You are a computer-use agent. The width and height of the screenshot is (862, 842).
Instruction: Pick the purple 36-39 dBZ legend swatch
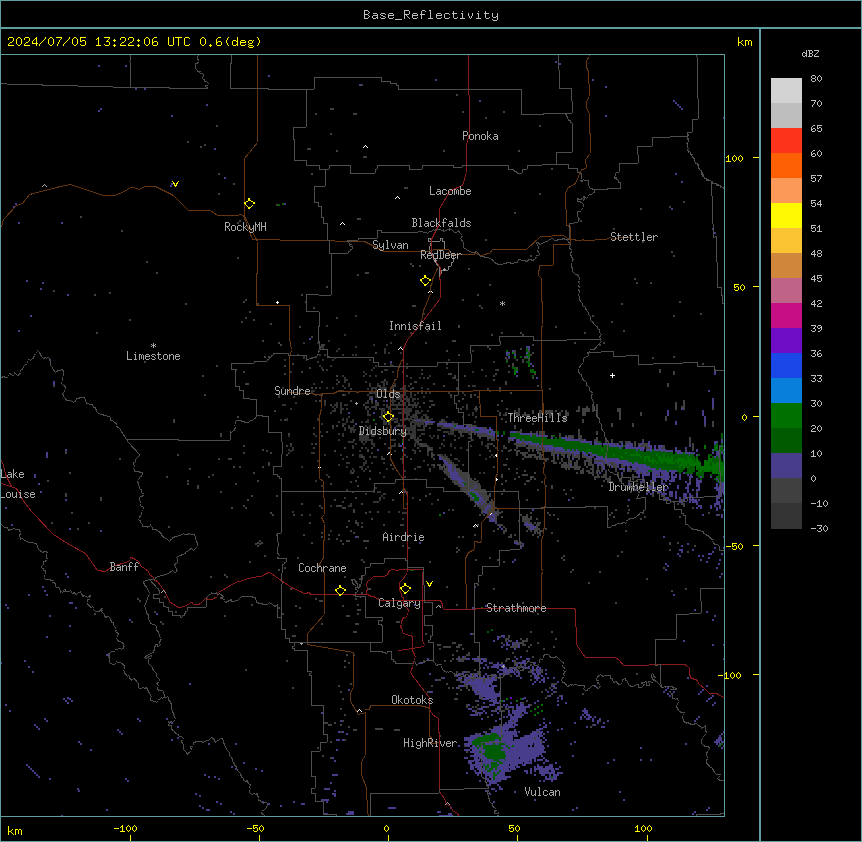(786, 341)
